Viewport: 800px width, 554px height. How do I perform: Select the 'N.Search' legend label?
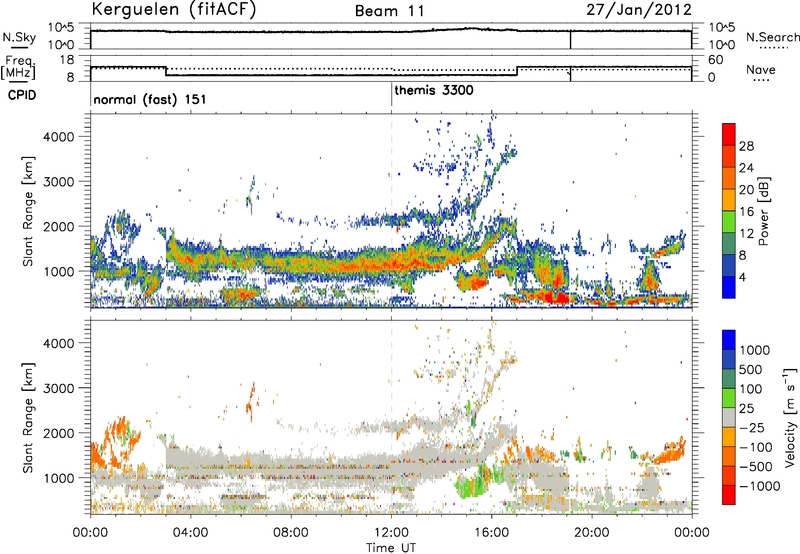coord(772,37)
